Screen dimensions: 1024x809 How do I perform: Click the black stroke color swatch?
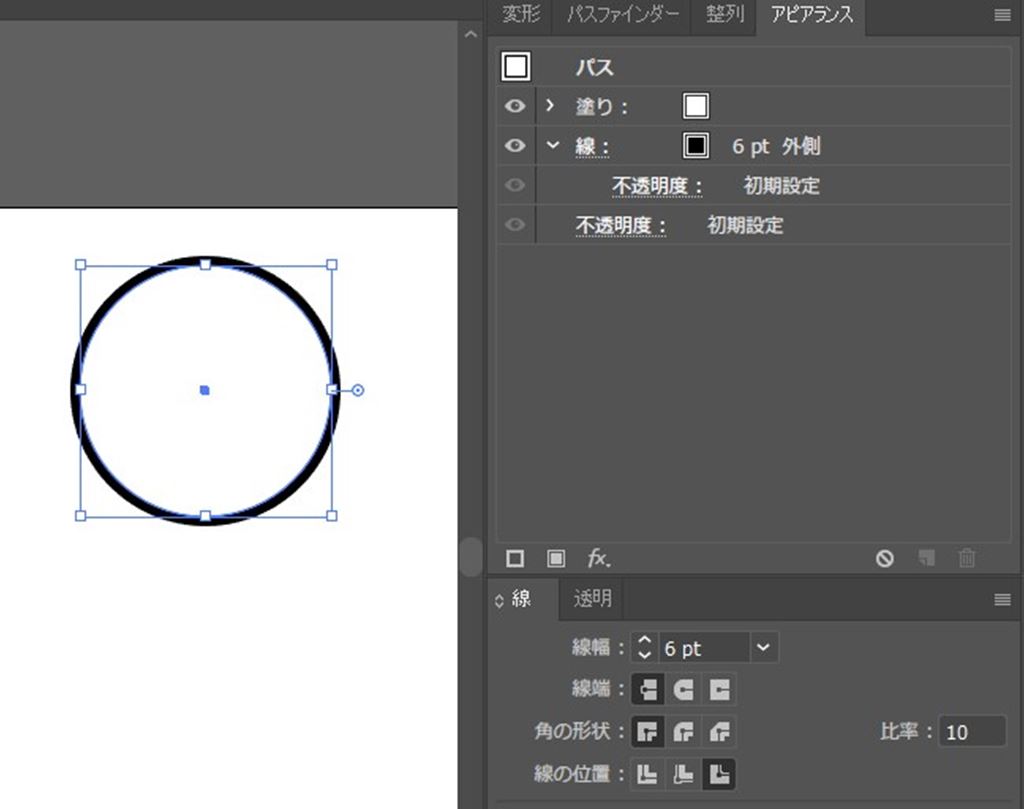(696, 146)
